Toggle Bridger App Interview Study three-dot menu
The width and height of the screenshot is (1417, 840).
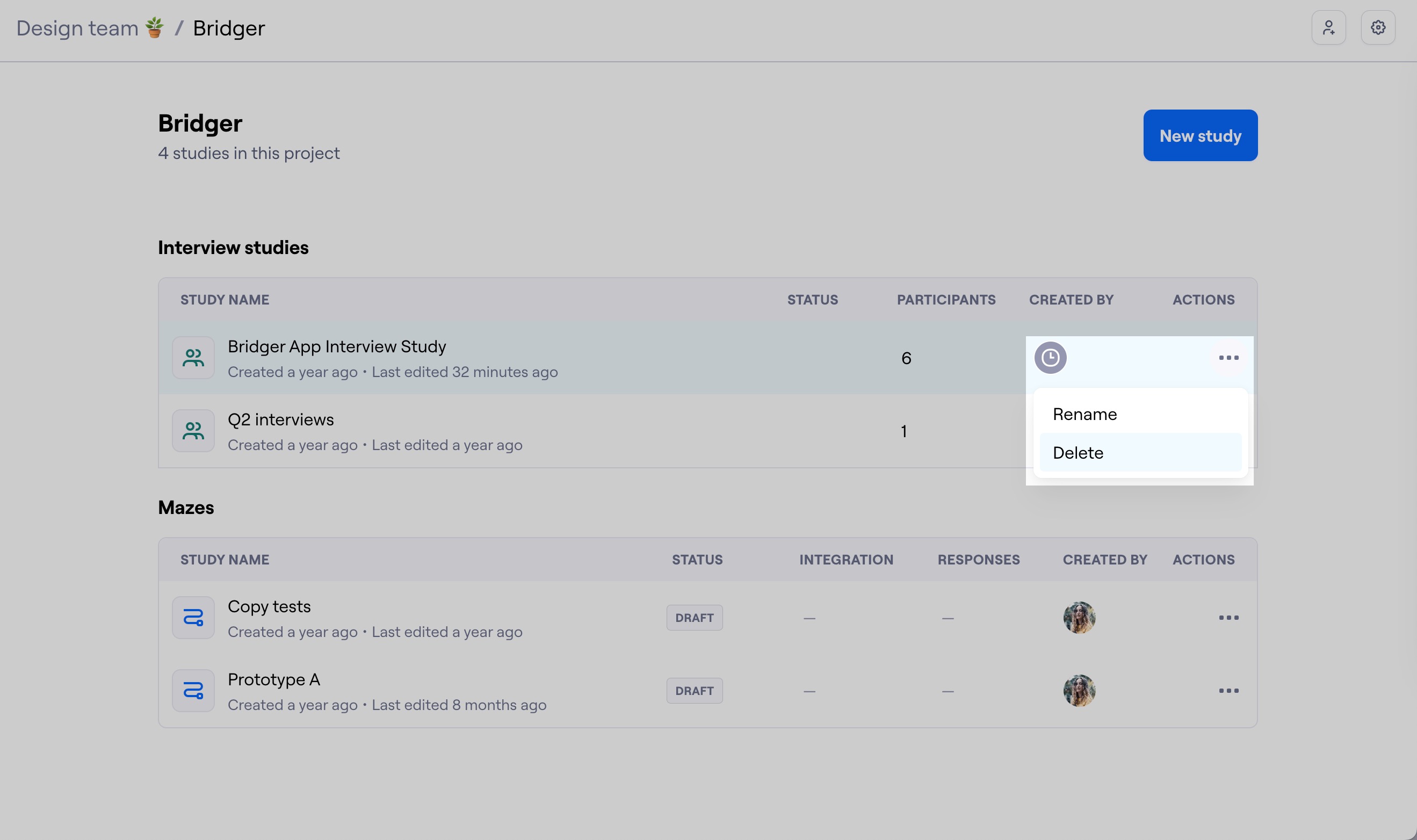click(x=1228, y=358)
